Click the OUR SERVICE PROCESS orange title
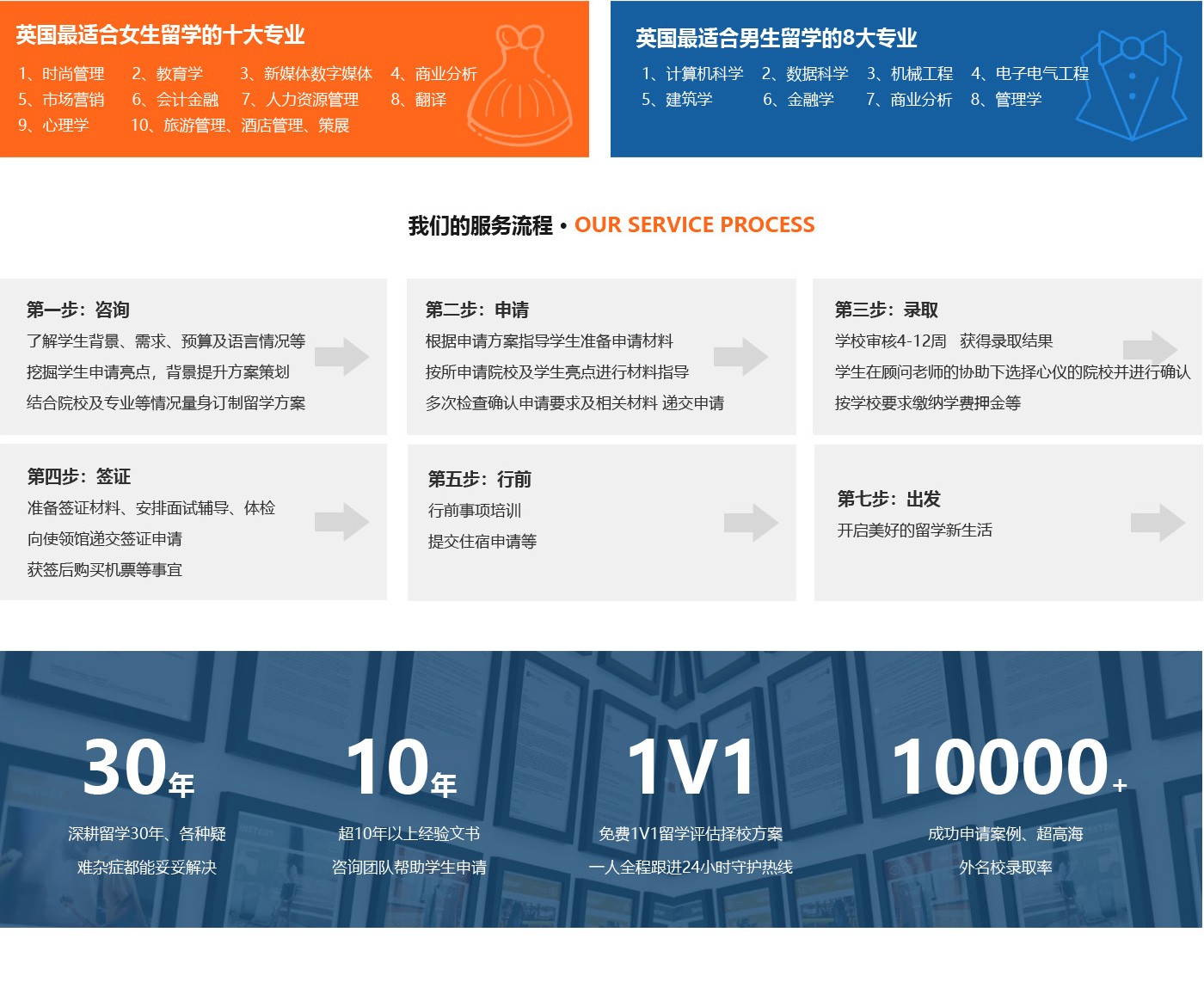The image size is (1204, 994). tap(695, 225)
